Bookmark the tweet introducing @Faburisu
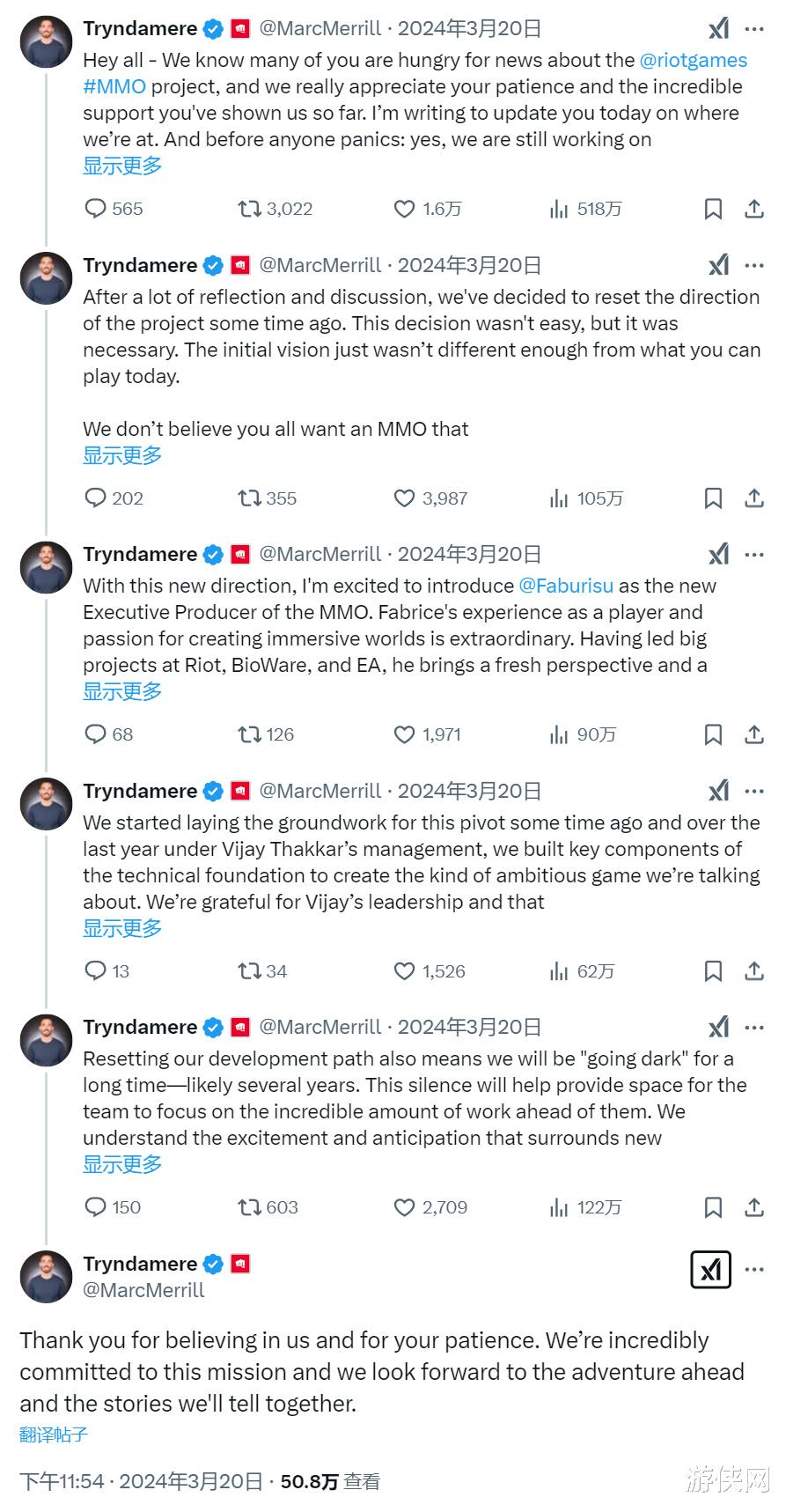The image size is (786, 1512). pos(713,734)
